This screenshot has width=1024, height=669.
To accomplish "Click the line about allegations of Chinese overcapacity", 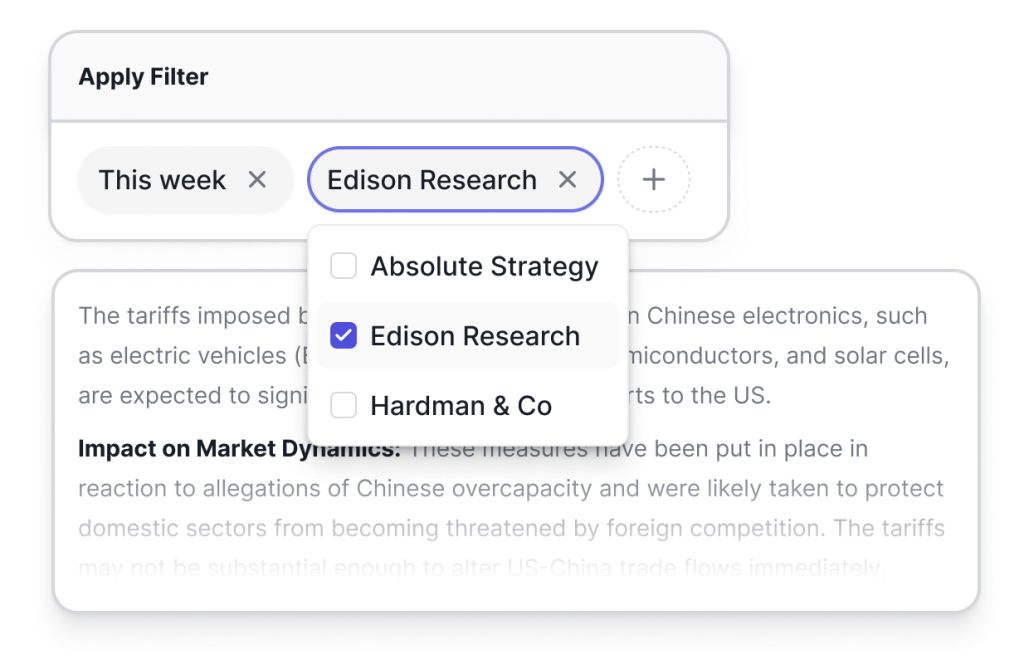I will coord(510,489).
